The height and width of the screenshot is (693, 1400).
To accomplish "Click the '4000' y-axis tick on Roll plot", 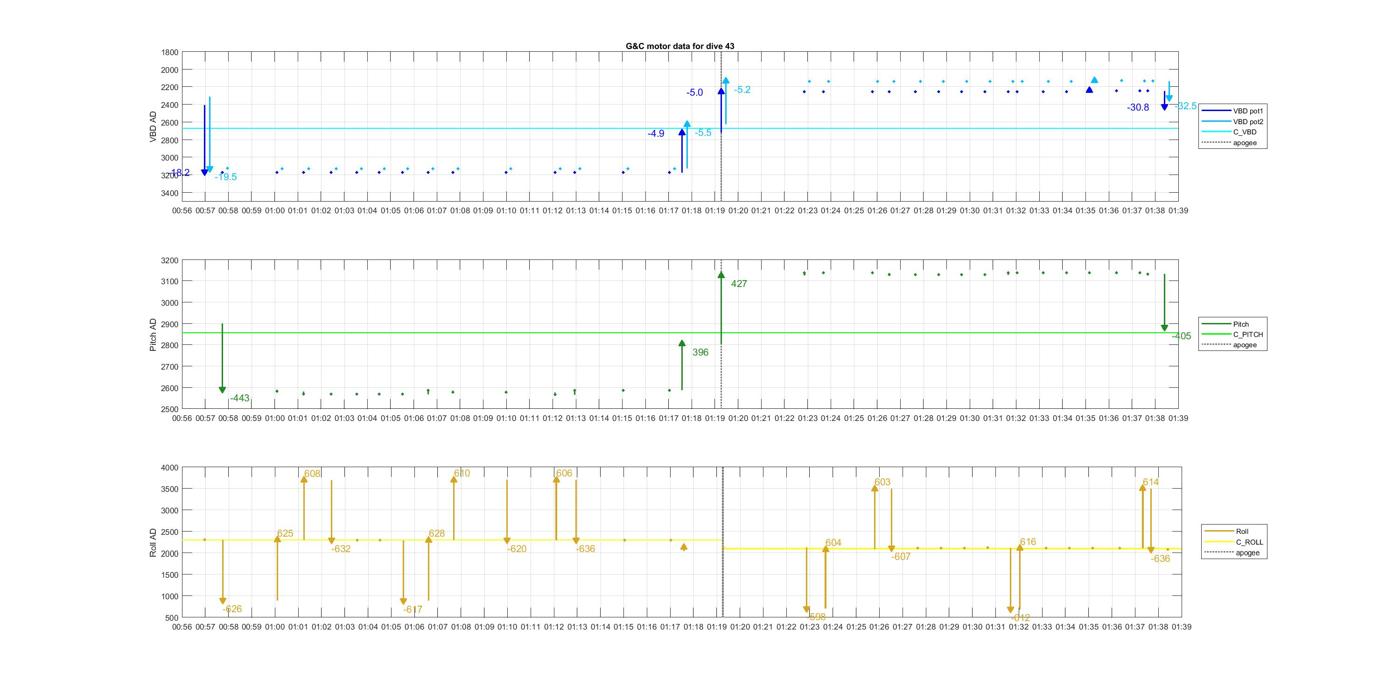I will click(x=170, y=468).
